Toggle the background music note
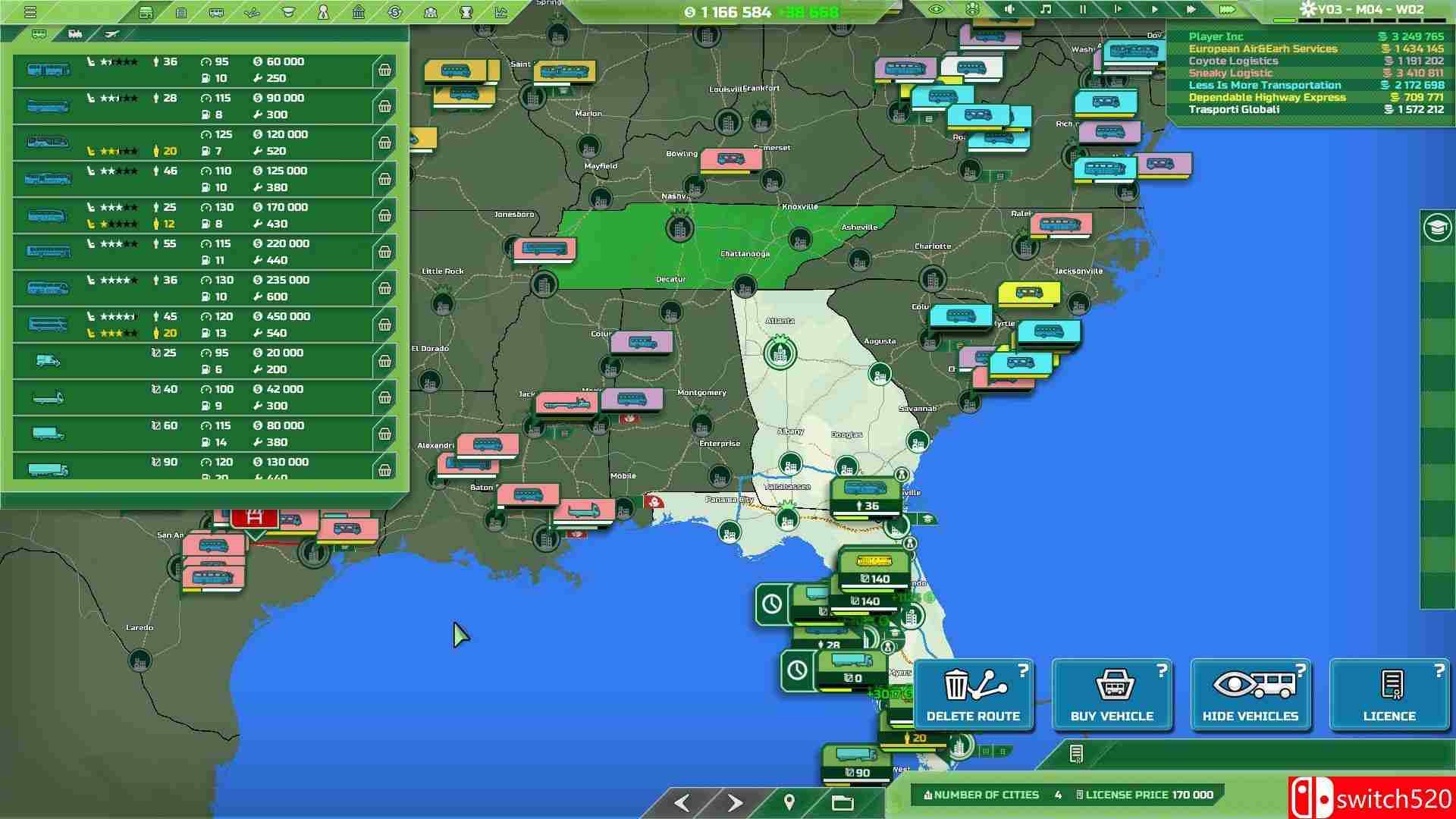The image size is (1456, 819). [x=1046, y=10]
